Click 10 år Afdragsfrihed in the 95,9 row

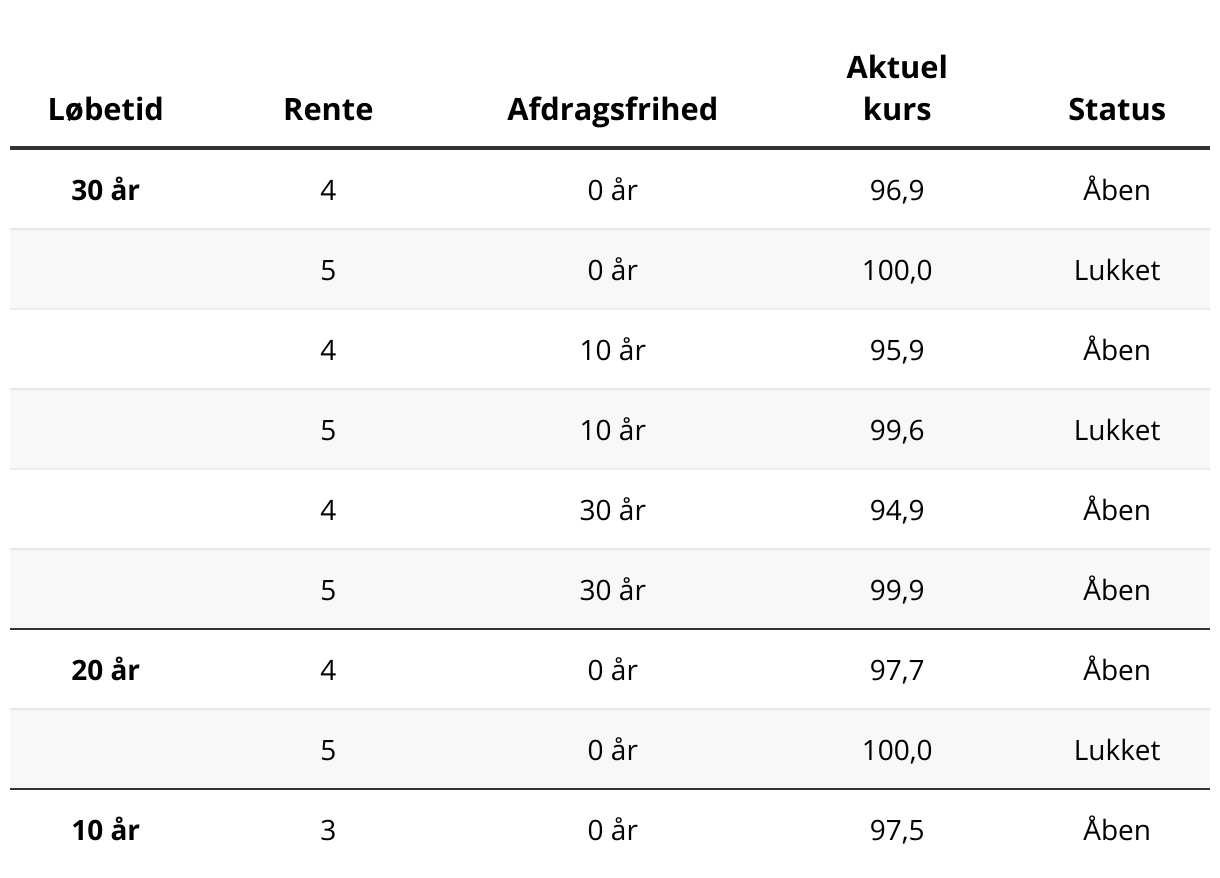click(612, 350)
